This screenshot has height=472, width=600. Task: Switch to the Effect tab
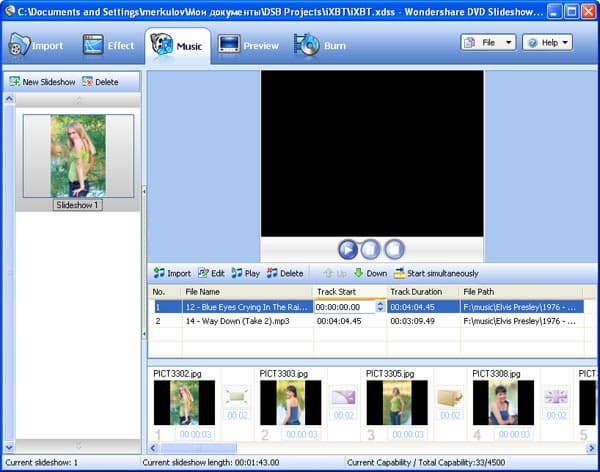click(109, 46)
